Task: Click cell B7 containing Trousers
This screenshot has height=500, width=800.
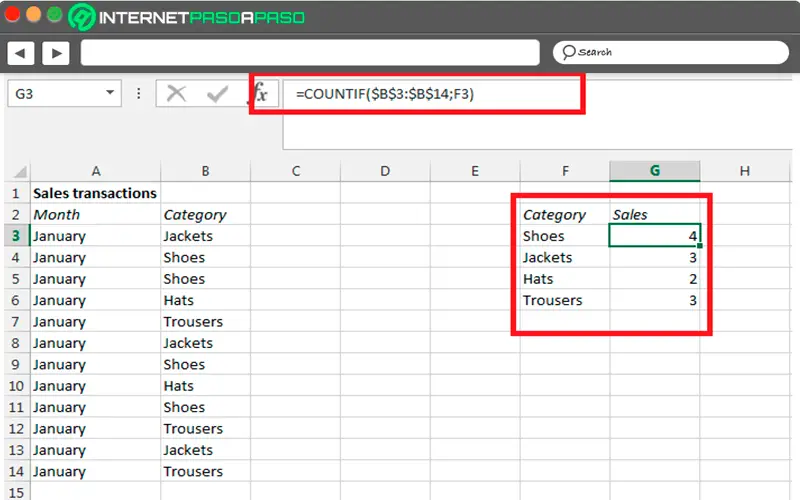Action: point(206,322)
